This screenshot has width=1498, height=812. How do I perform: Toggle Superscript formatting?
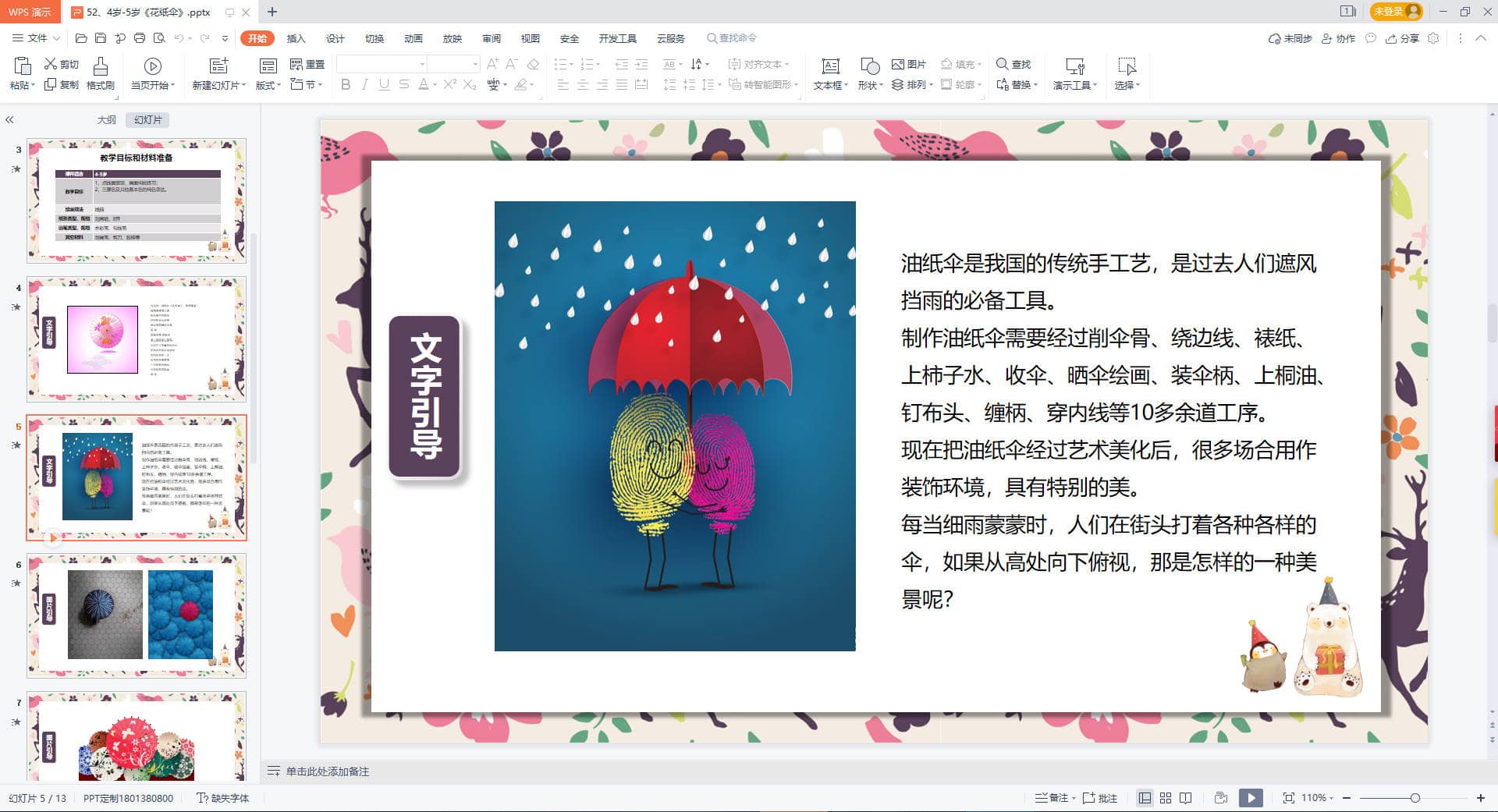tap(450, 84)
